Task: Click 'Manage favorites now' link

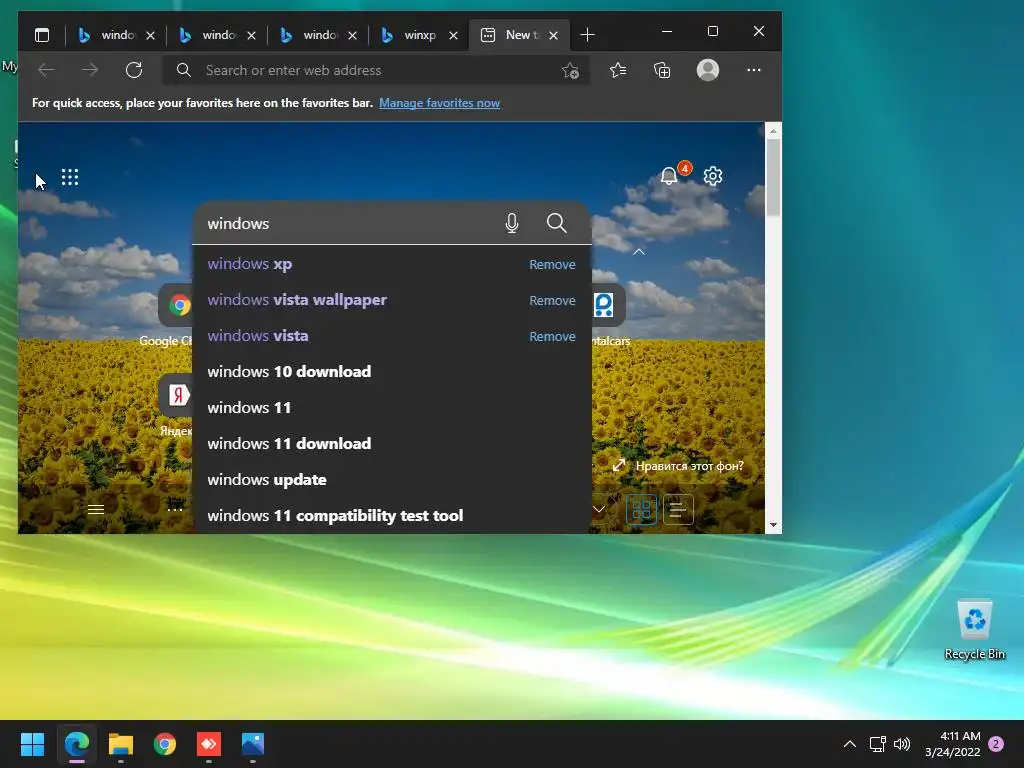Action: click(439, 103)
